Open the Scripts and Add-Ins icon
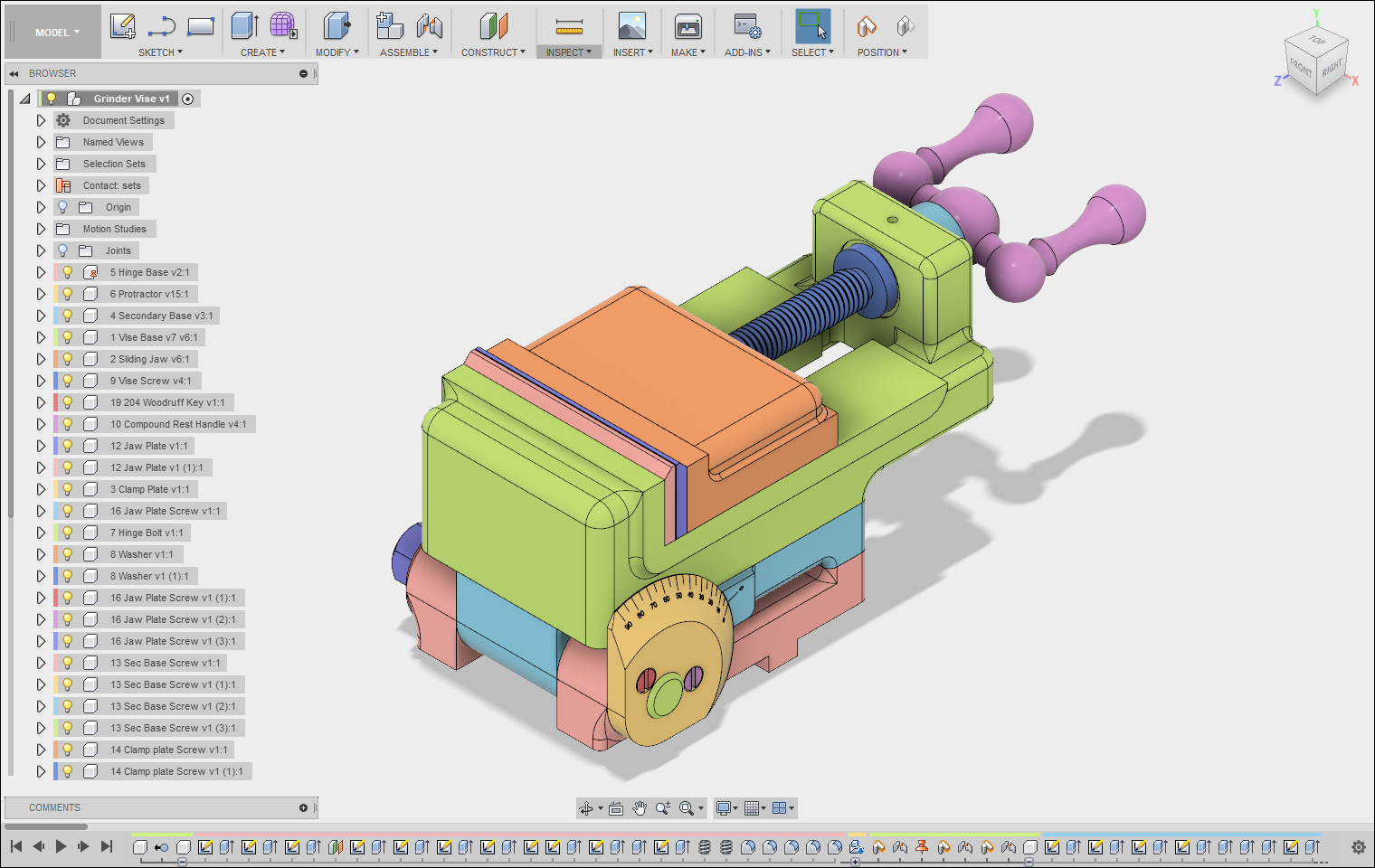 [747, 26]
